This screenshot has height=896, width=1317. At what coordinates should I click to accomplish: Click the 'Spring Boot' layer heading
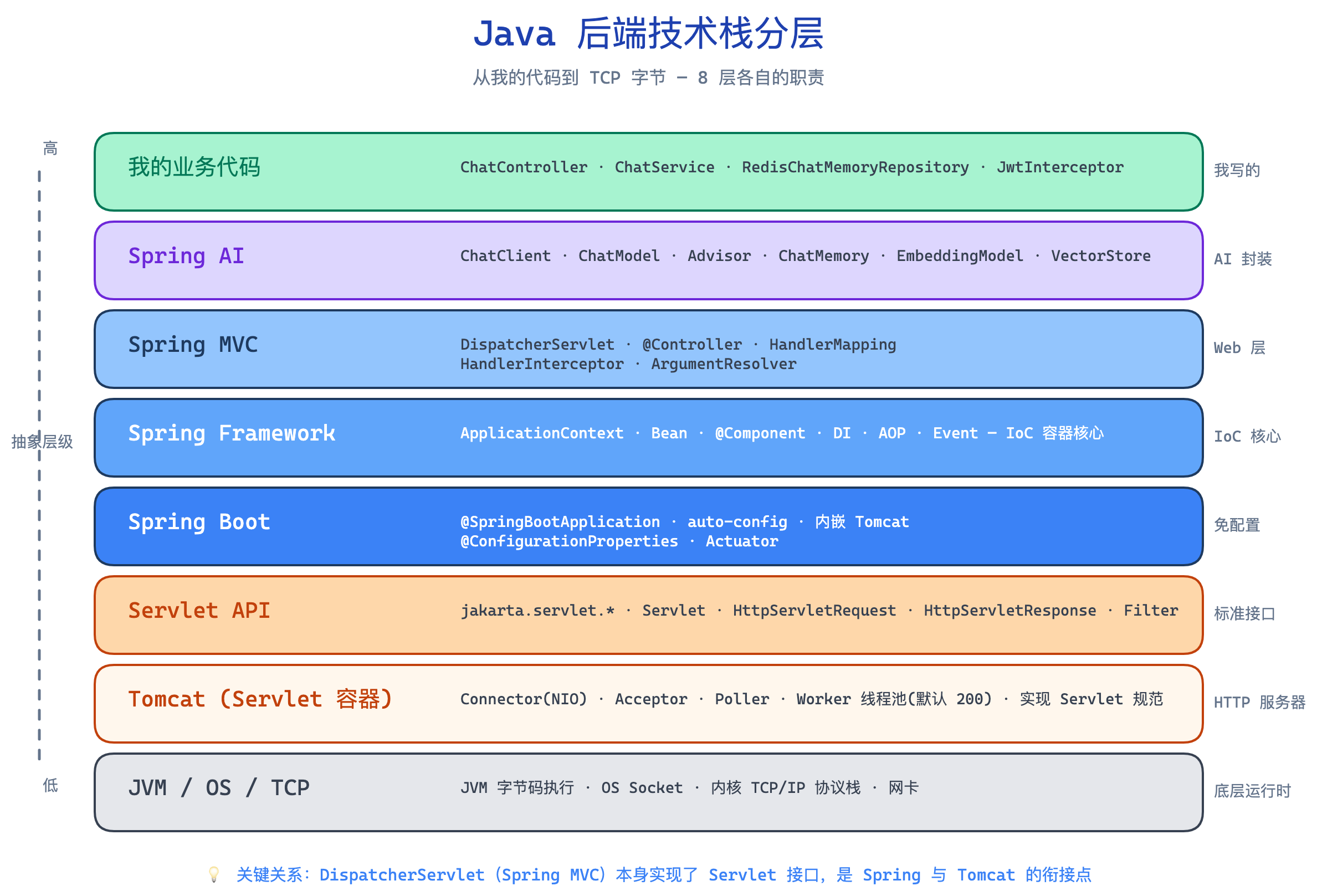[199, 522]
